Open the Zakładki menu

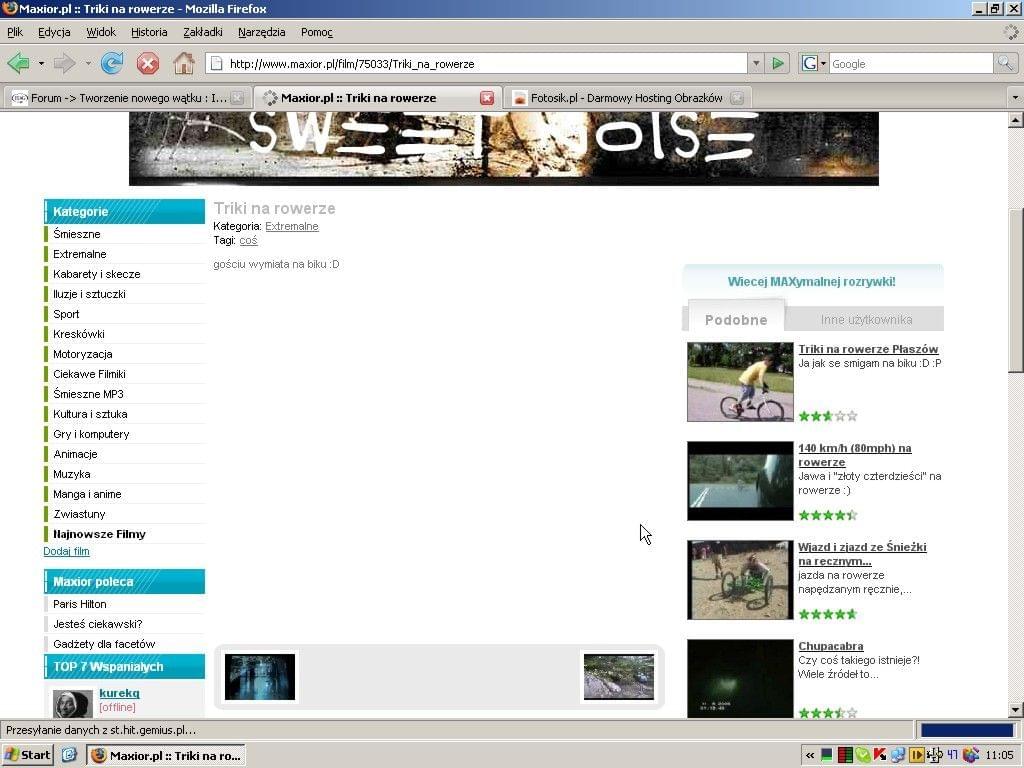pos(203,32)
